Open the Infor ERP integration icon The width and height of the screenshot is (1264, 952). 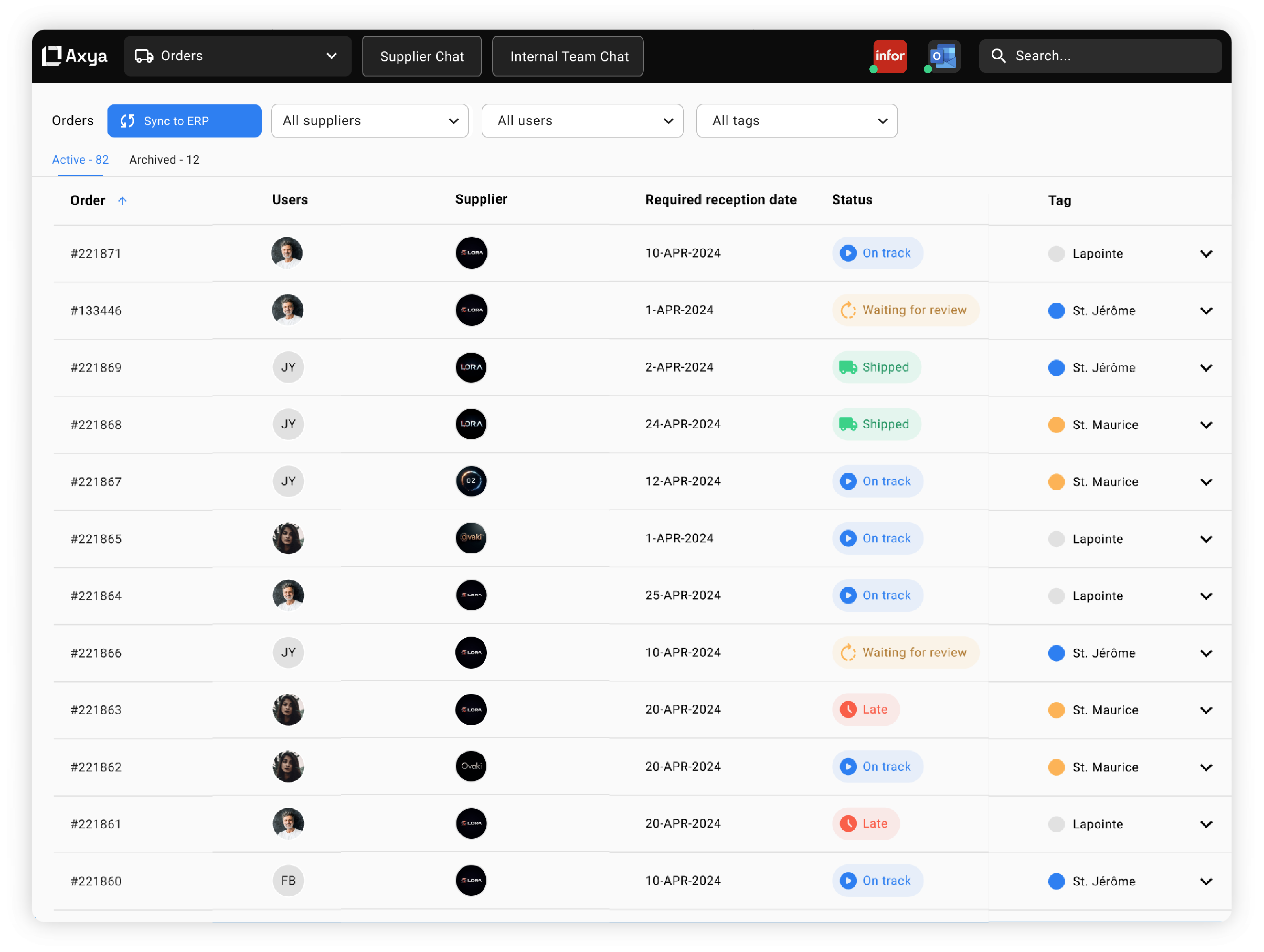tap(889, 56)
